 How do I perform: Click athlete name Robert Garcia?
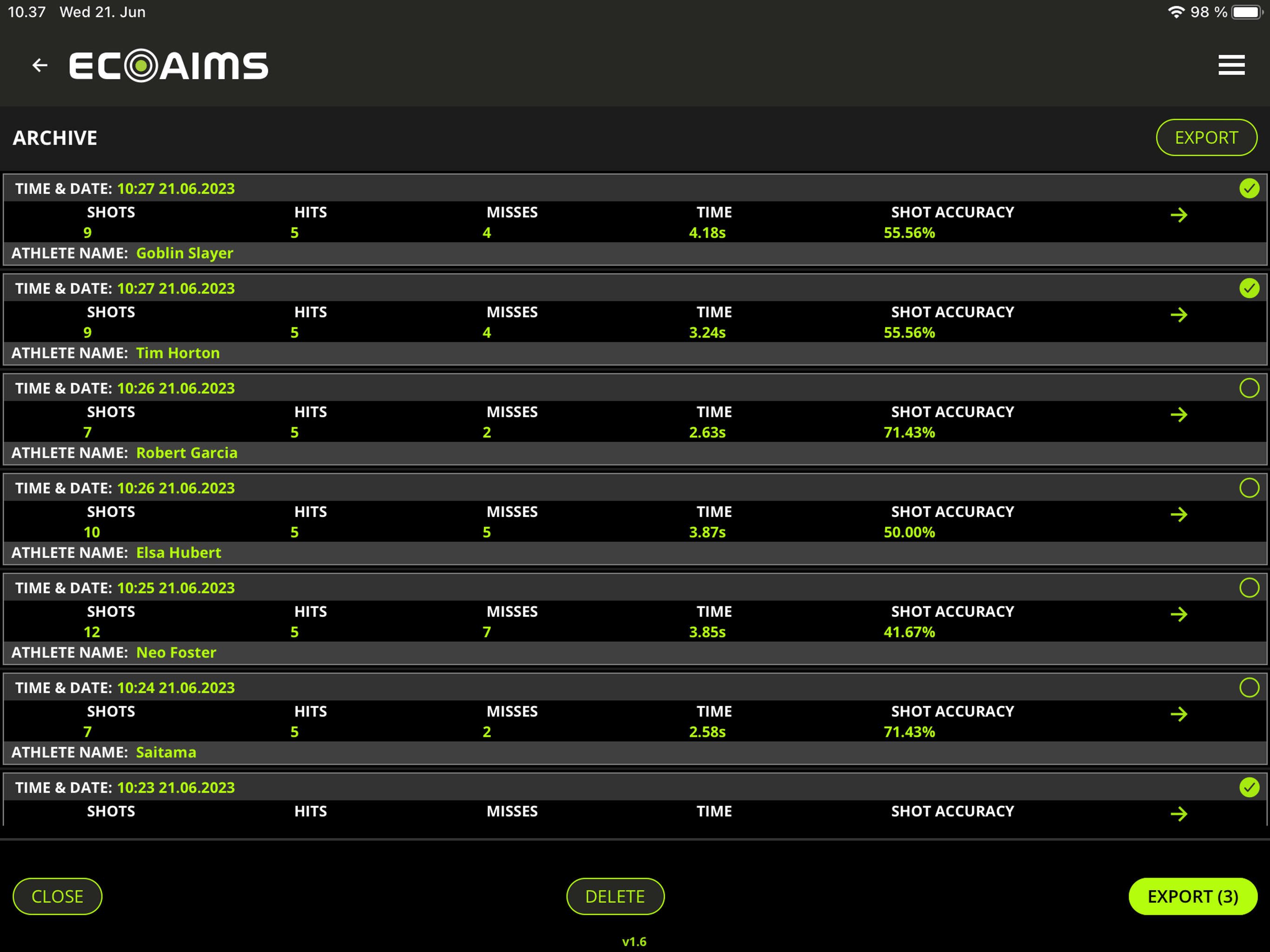pos(186,453)
